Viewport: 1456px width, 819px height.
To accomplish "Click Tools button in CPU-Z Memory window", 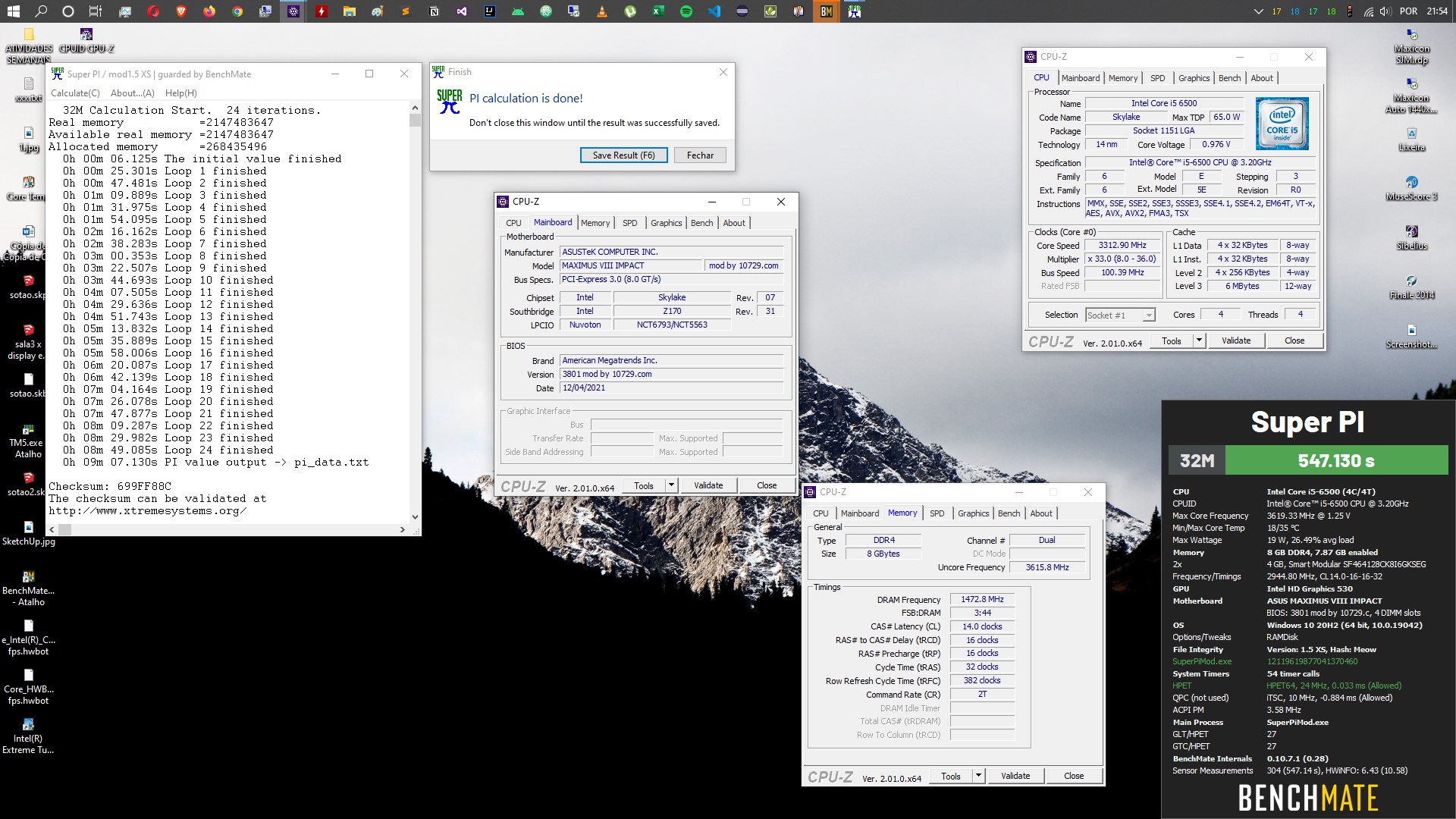I will pyautogui.click(x=950, y=776).
